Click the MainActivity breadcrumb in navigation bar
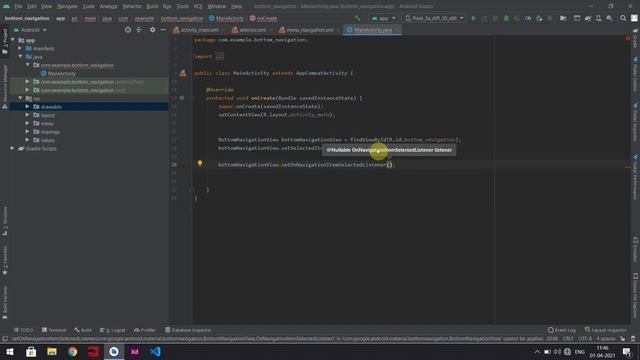 (226, 18)
